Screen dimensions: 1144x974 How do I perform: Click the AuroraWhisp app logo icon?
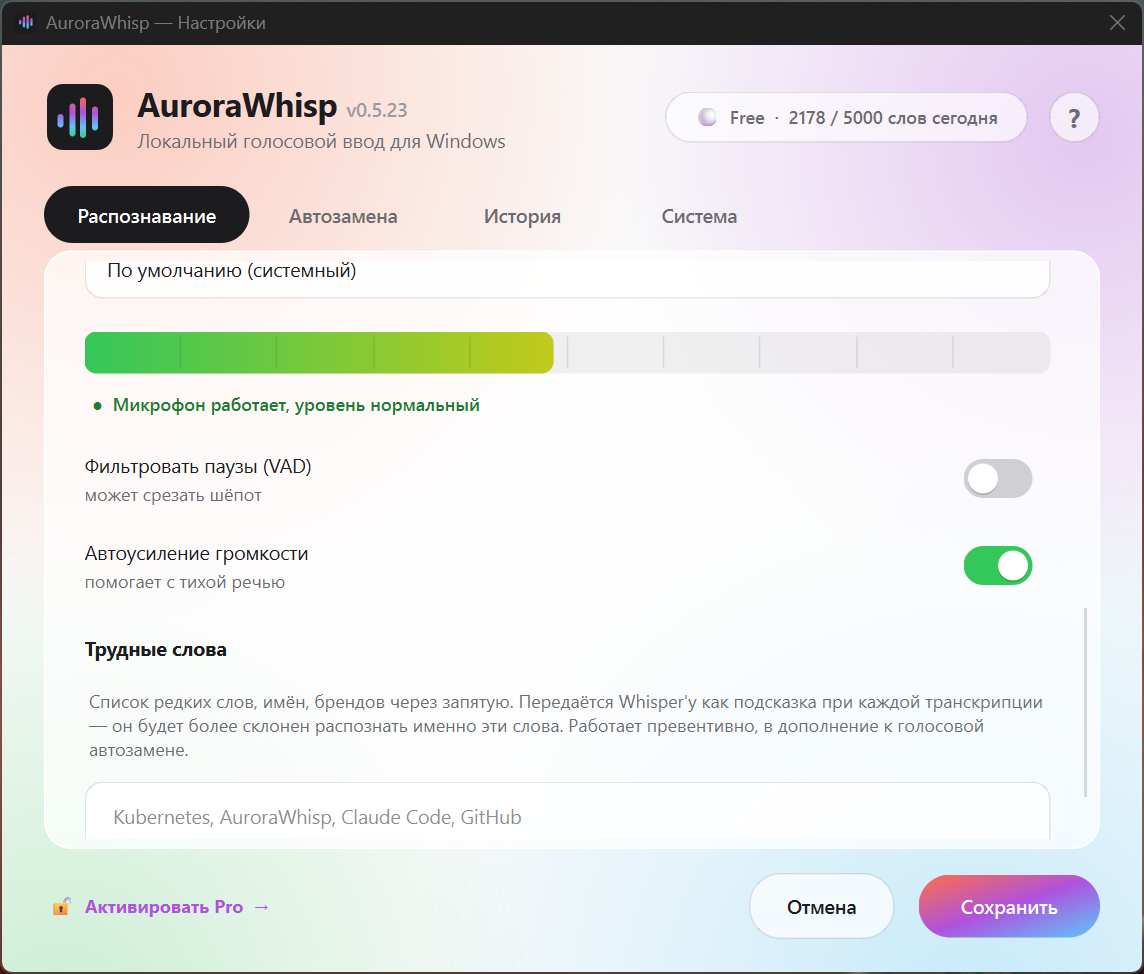tap(80, 117)
